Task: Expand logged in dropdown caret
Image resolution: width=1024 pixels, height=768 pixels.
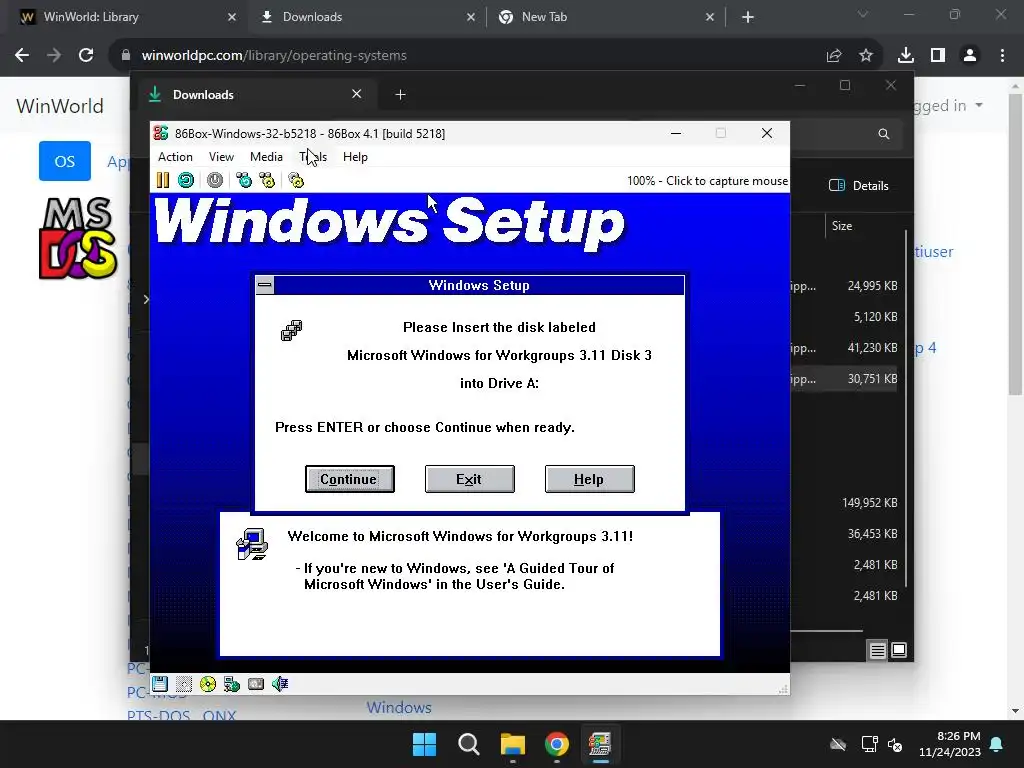Action: (978, 105)
